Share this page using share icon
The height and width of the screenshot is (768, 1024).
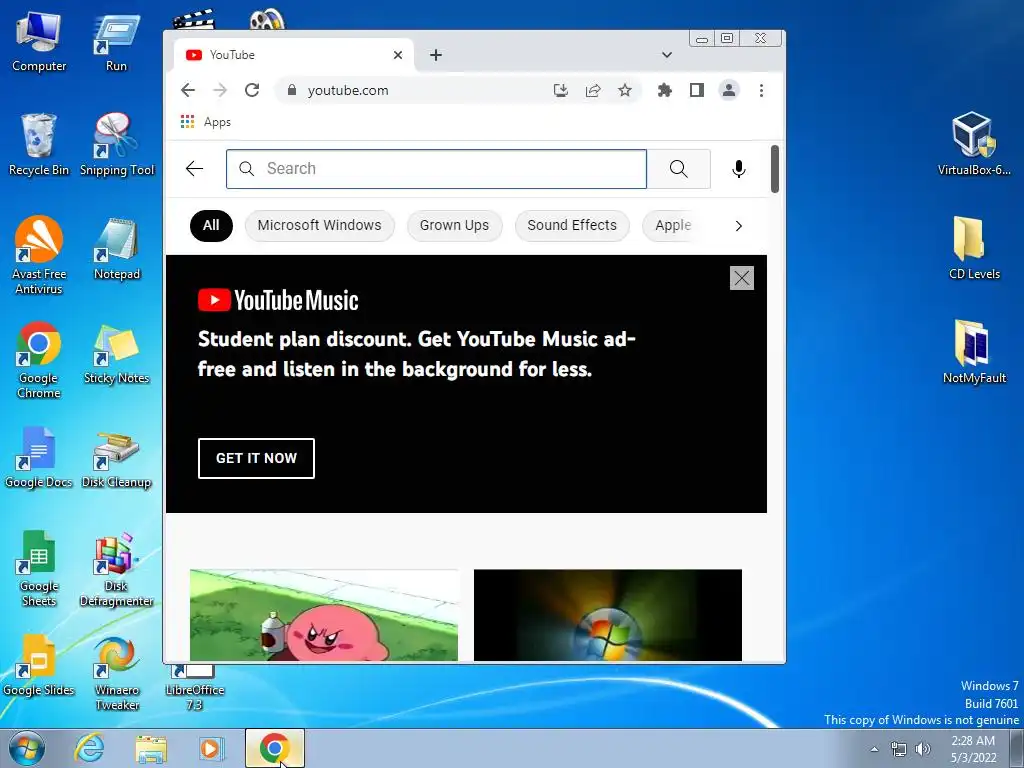pyautogui.click(x=593, y=90)
